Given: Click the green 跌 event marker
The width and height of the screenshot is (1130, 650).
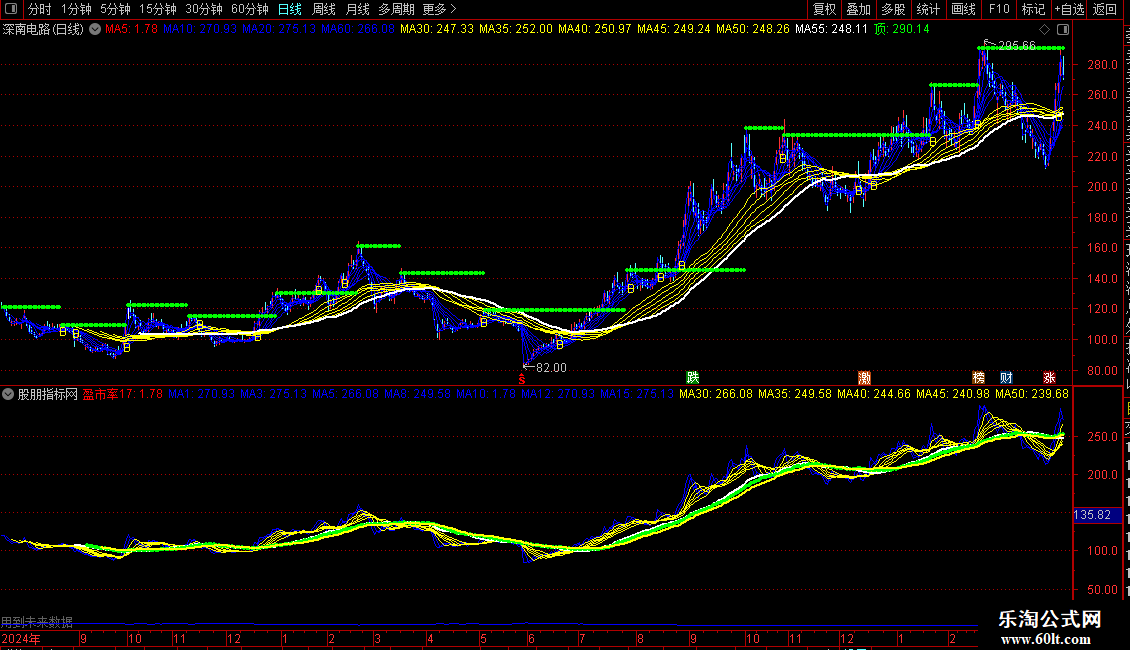Looking at the screenshot, I should point(693,378).
